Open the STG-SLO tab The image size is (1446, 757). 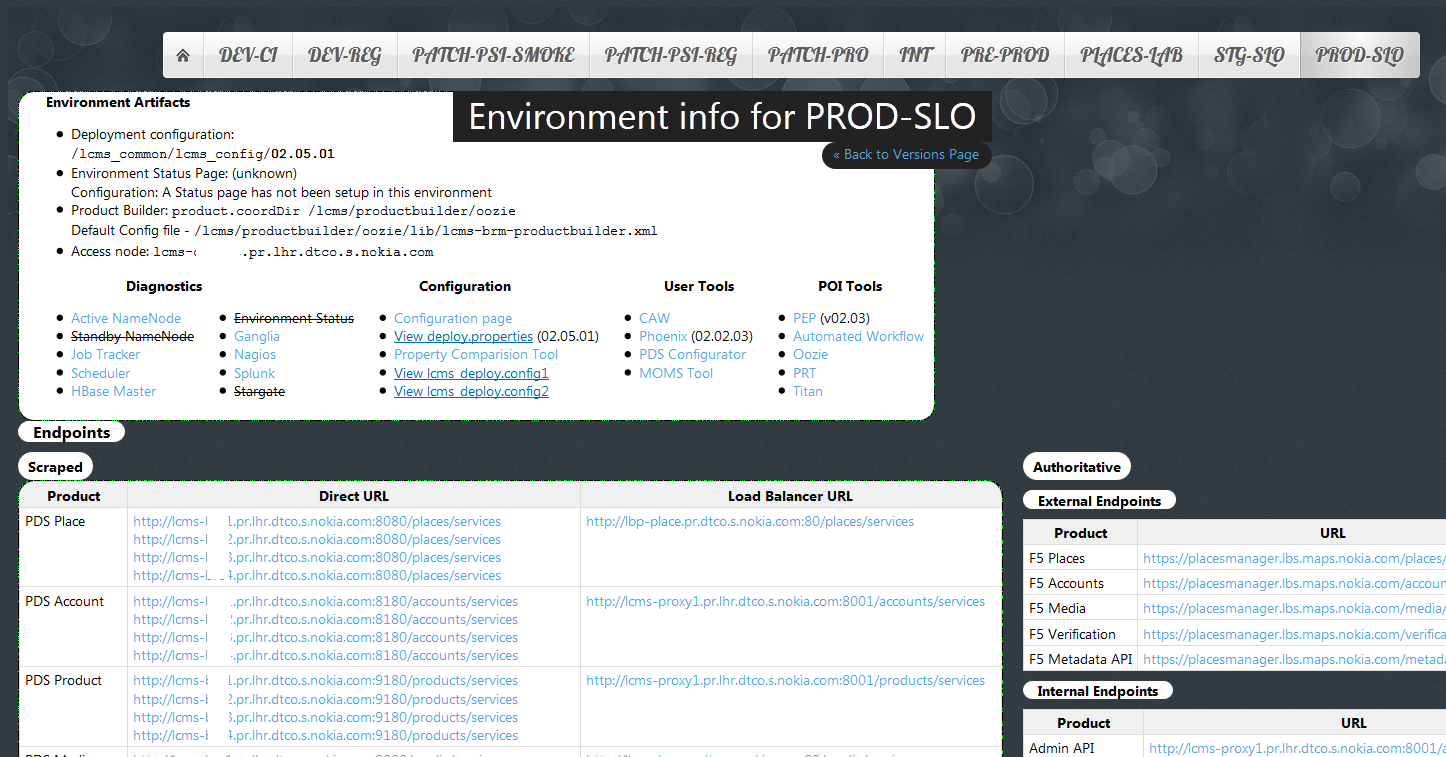click(x=1249, y=55)
